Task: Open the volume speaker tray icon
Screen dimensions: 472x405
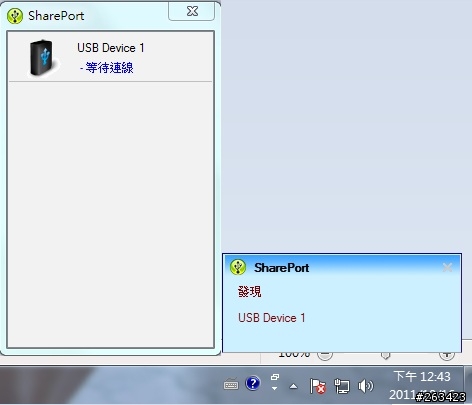Action: [365, 386]
